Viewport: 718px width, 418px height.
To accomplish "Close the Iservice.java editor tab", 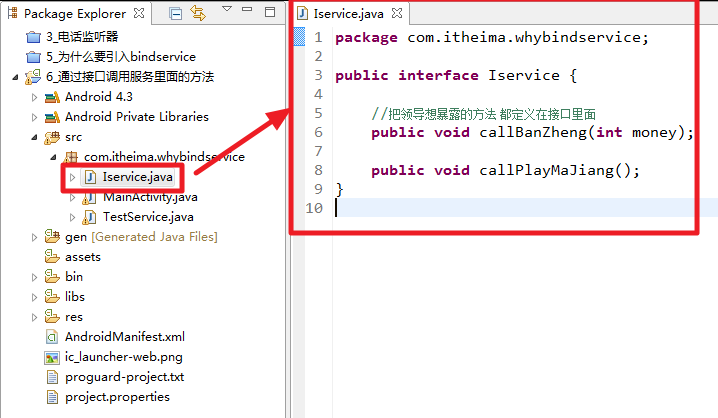I will 397,14.
